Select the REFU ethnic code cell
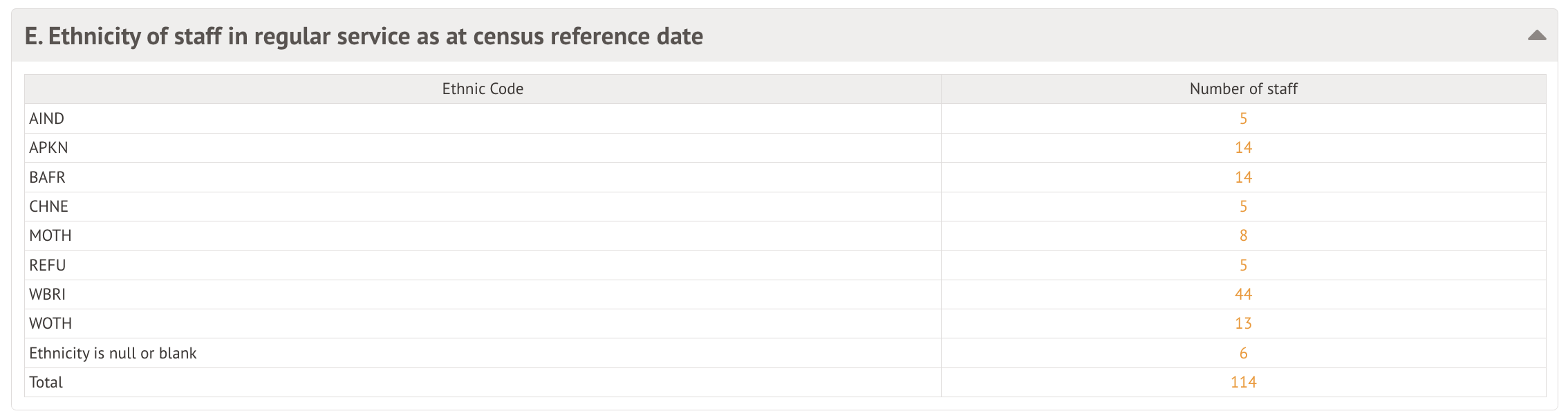Screen dimensions: 1568x418 point(48,266)
